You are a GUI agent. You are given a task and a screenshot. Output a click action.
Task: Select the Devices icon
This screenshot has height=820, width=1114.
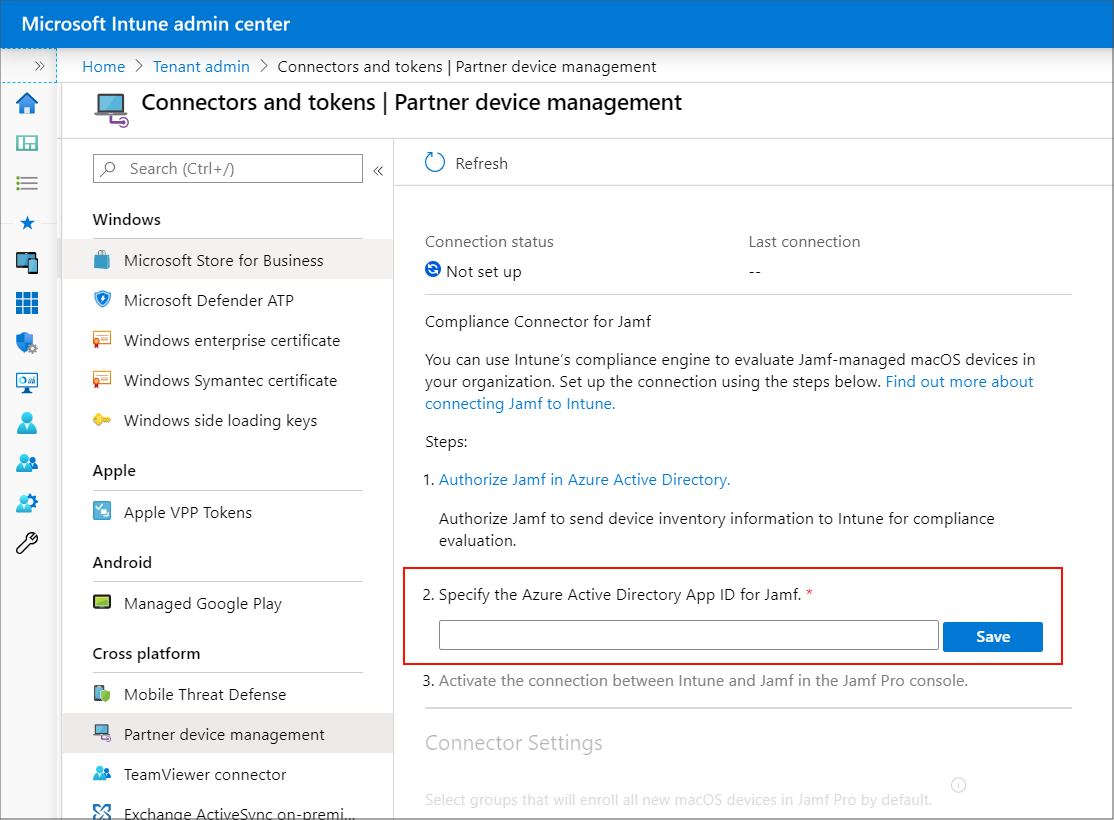point(27,263)
